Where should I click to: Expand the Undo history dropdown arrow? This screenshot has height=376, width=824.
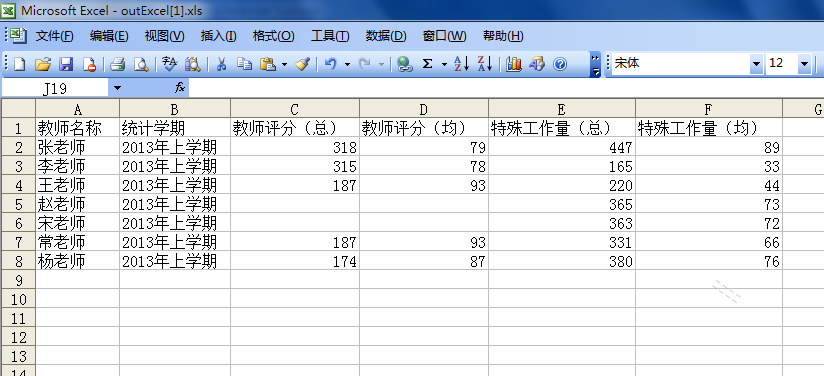point(347,65)
